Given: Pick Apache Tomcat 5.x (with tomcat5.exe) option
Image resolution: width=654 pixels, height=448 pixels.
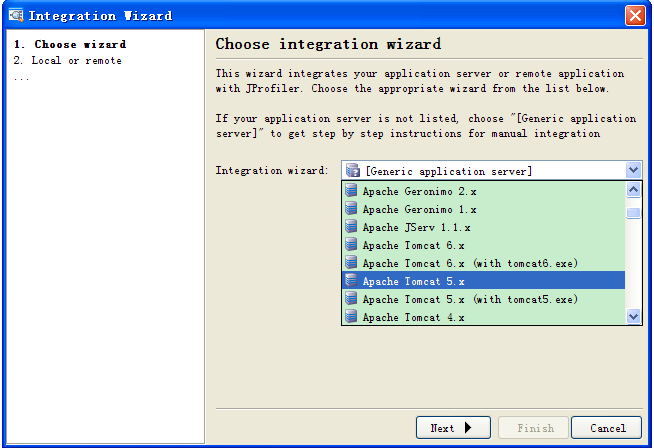Looking at the screenshot, I should pos(469,299).
